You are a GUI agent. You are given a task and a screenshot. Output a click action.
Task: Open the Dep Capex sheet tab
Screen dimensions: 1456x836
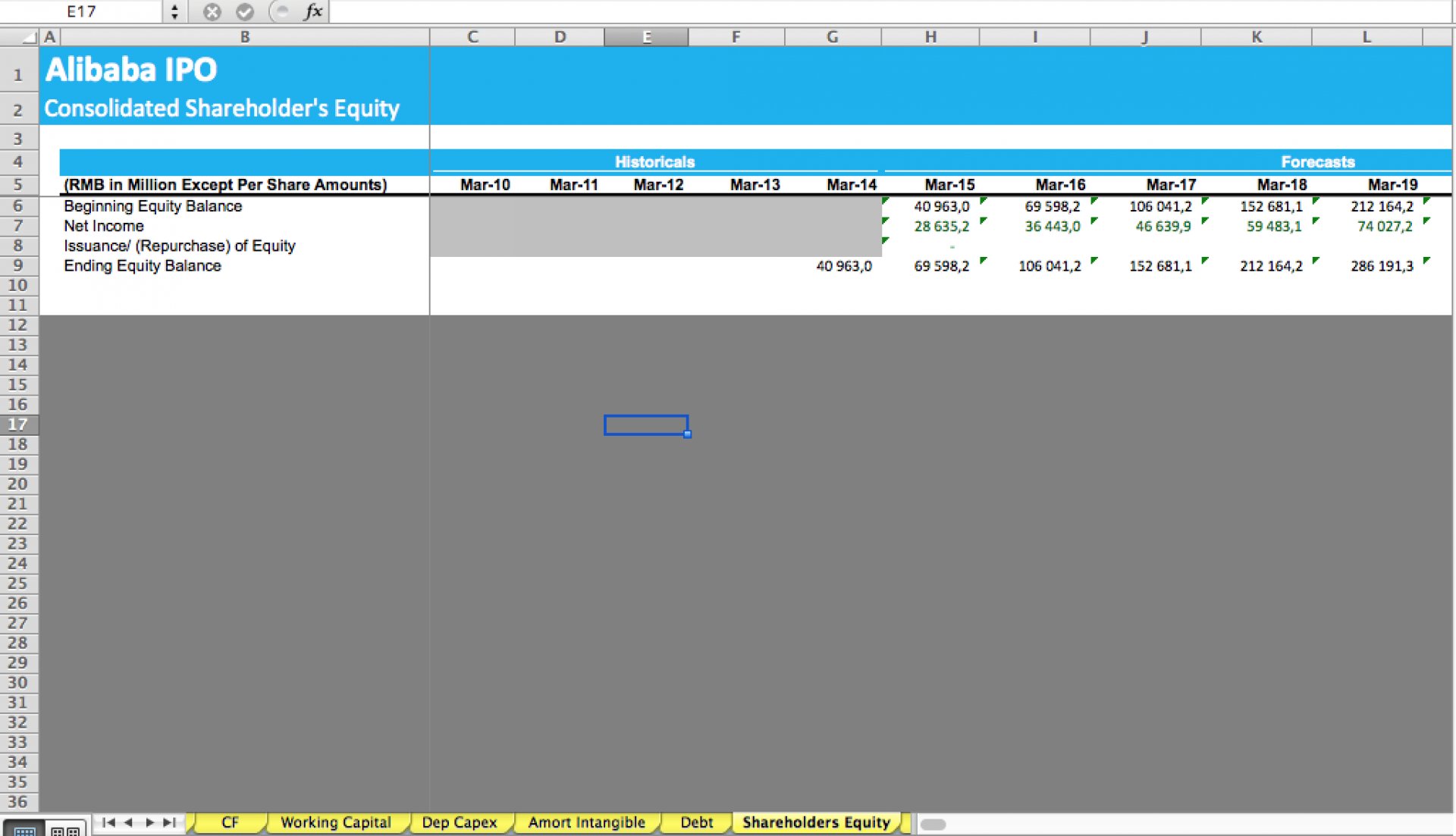(460, 823)
